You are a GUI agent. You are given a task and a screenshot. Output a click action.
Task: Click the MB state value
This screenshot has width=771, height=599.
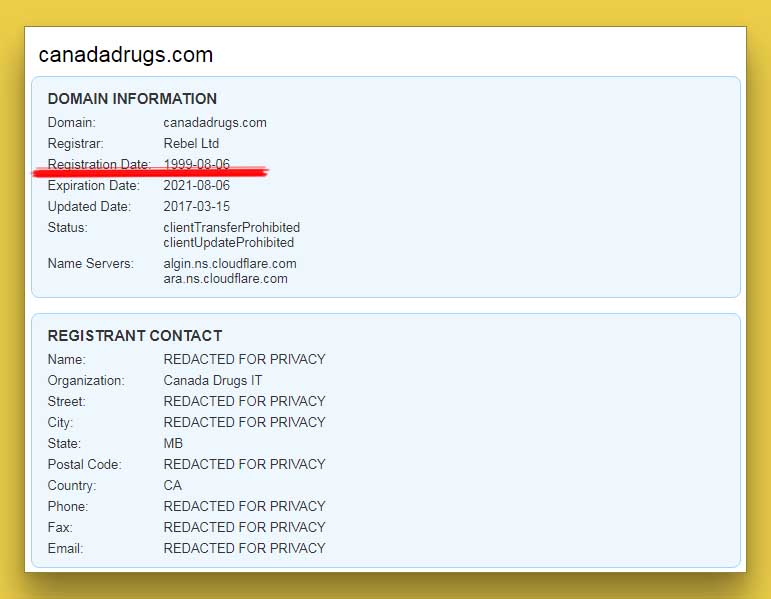173,443
